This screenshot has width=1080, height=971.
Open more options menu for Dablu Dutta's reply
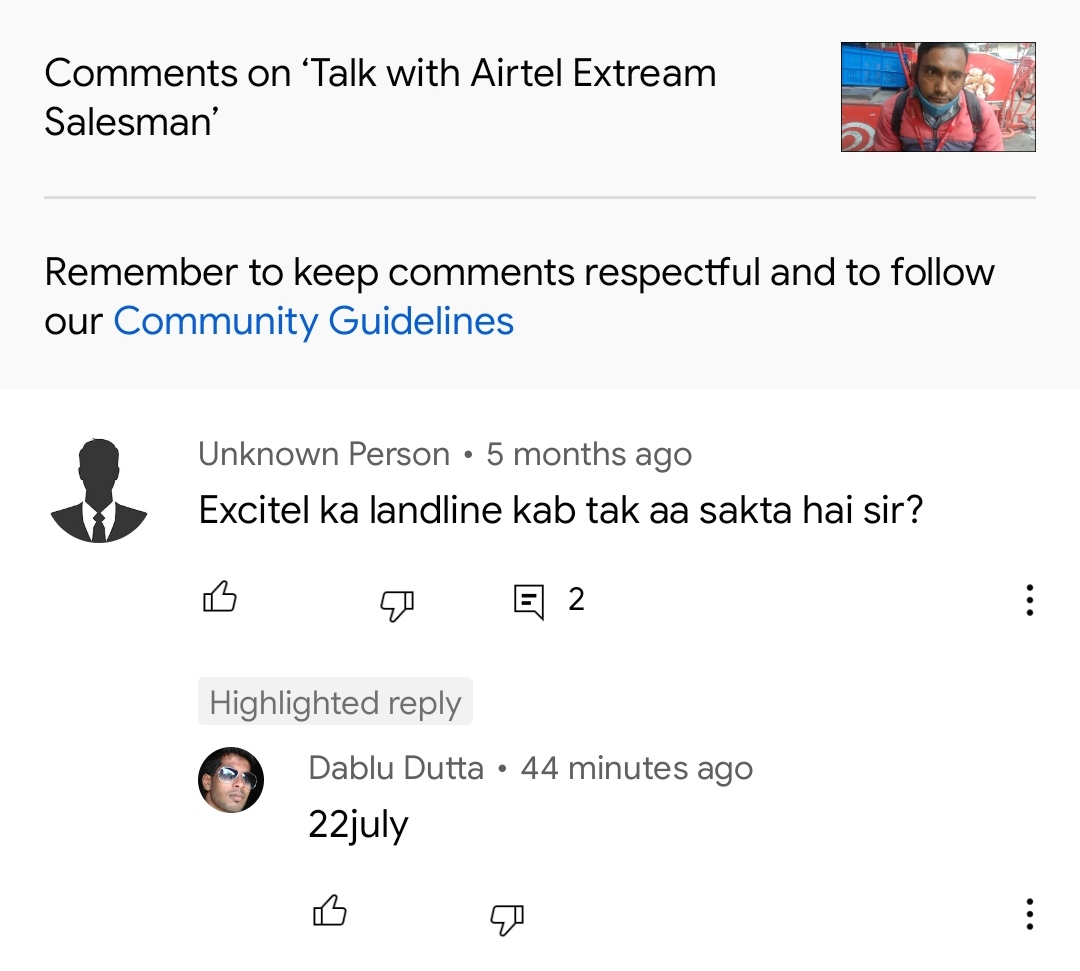(x=1029, y=913)
